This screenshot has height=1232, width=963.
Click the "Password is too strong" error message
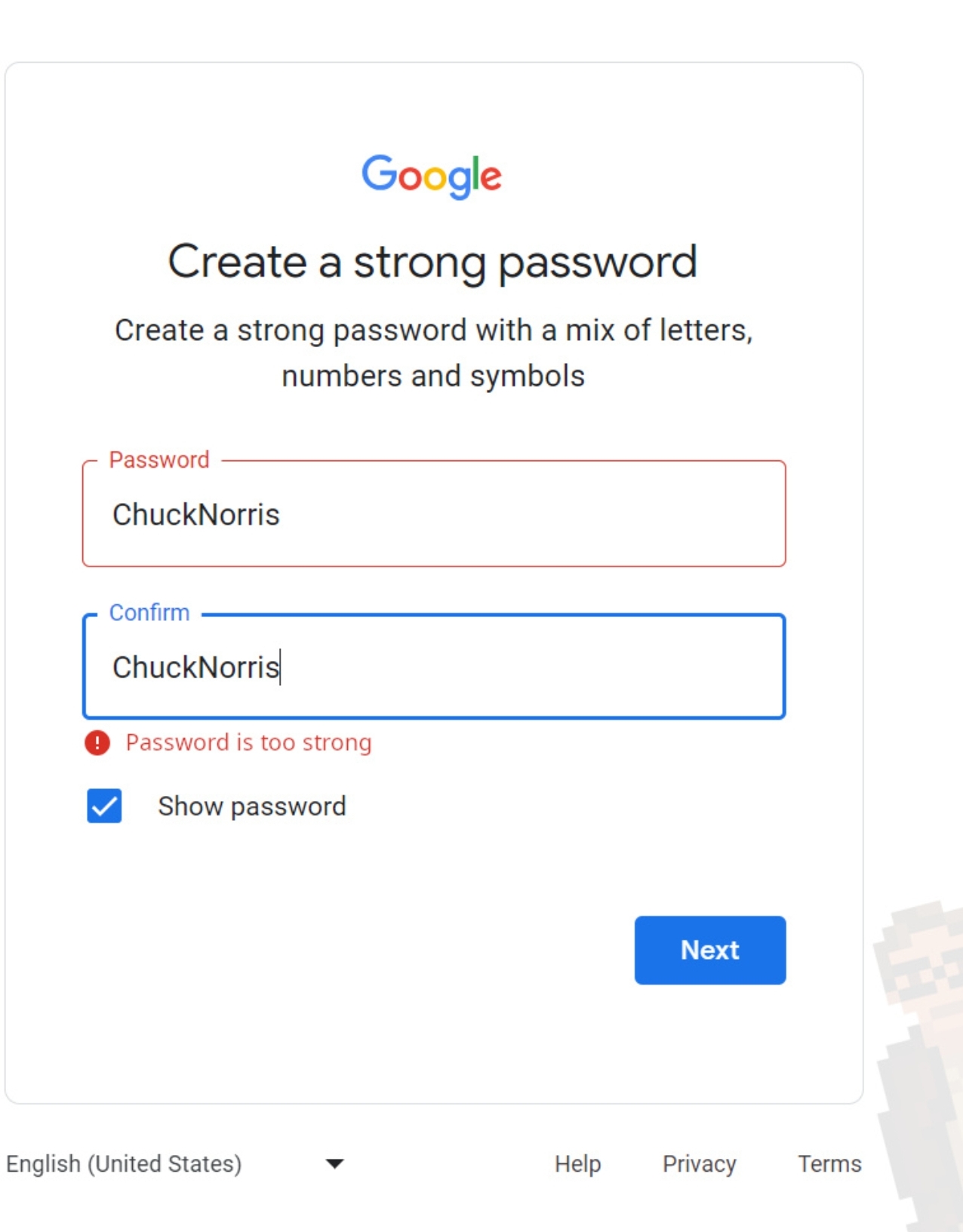click(248, 743)
